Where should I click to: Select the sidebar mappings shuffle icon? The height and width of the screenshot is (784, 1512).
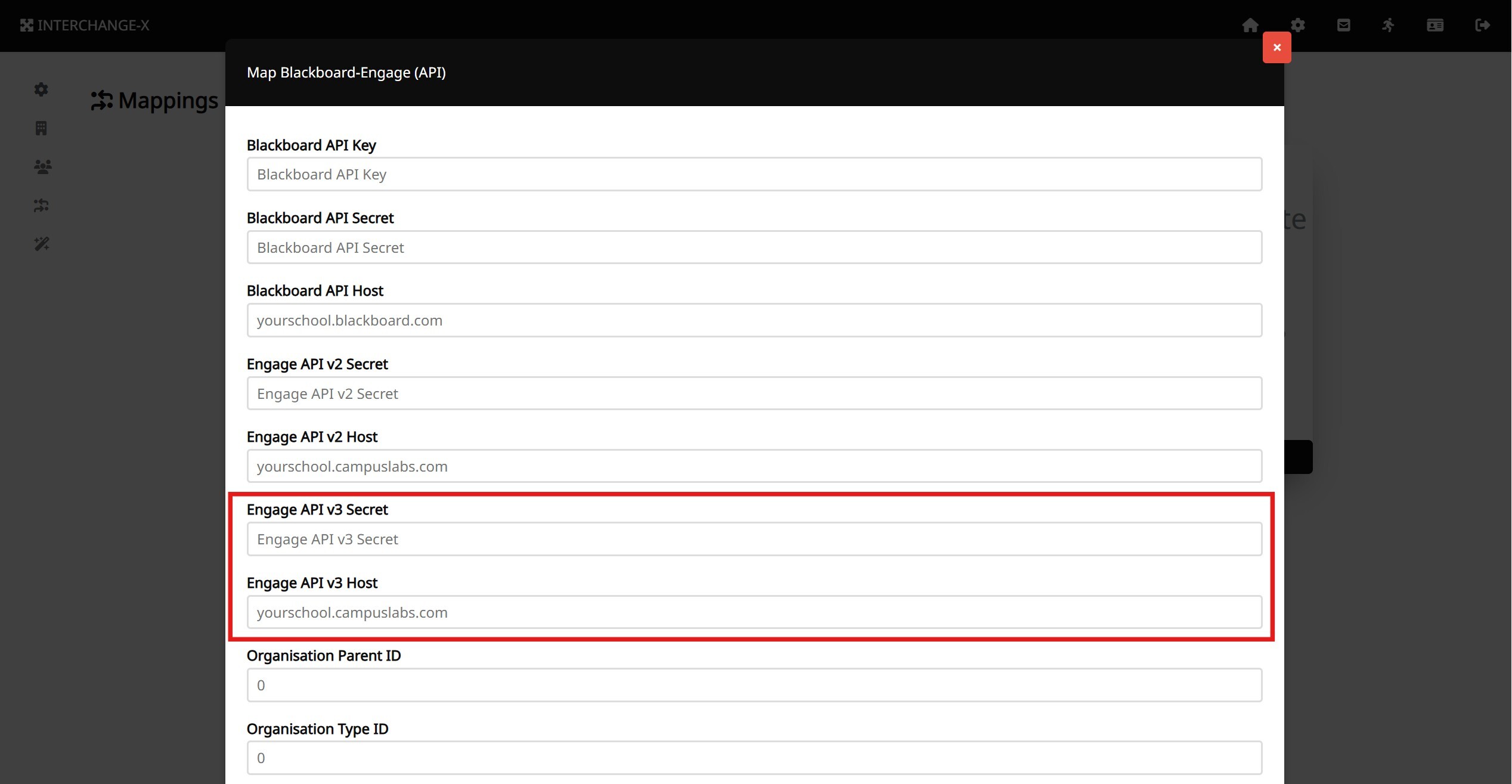pyautogui.click(x=41, y=206)
